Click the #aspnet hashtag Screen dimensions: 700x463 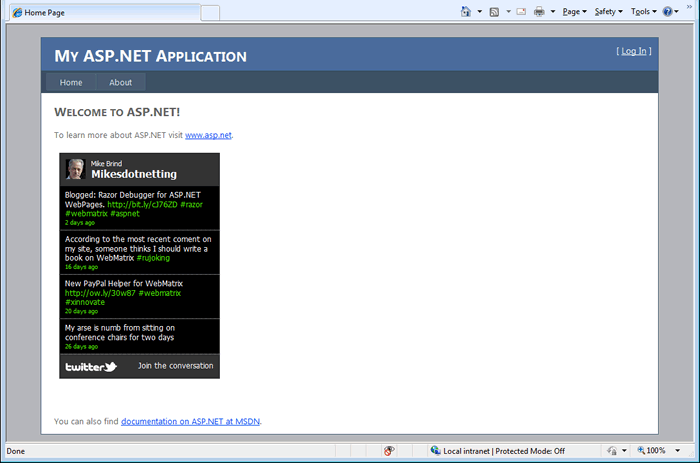point(125,213)
